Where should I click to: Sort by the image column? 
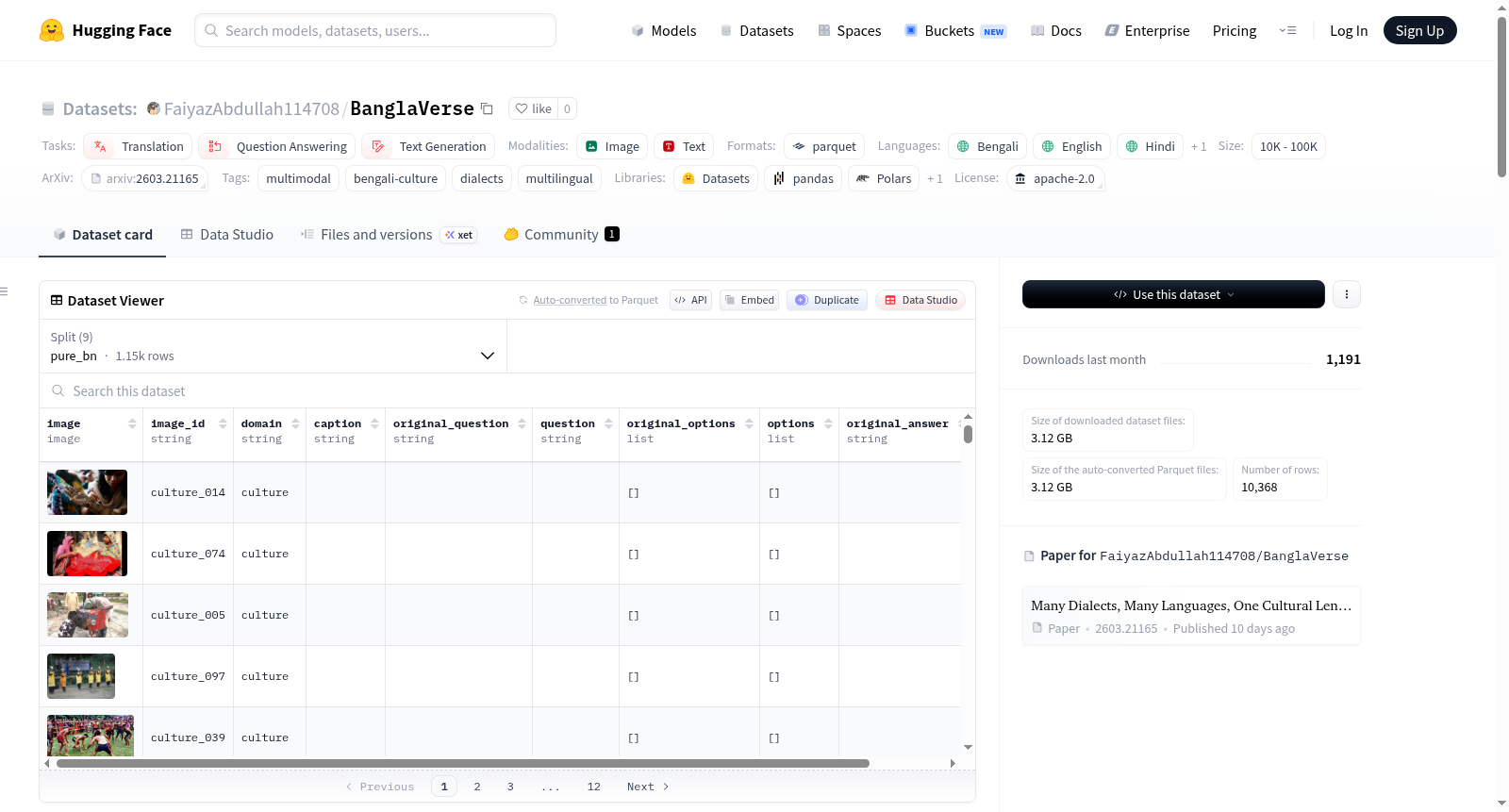tap(132, 423)
